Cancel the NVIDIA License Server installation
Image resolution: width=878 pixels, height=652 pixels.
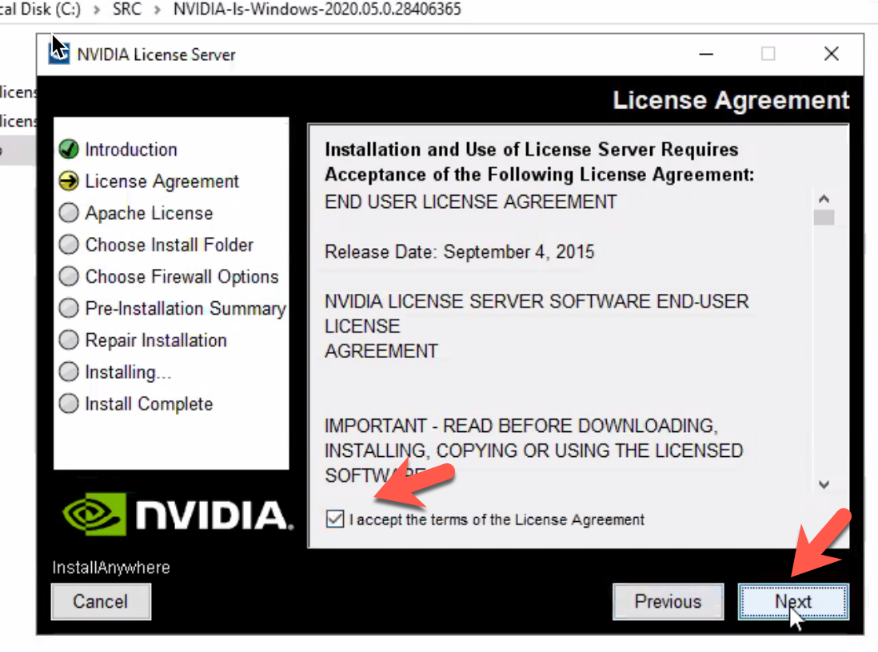pyautogui.click(x=101, y=602)
